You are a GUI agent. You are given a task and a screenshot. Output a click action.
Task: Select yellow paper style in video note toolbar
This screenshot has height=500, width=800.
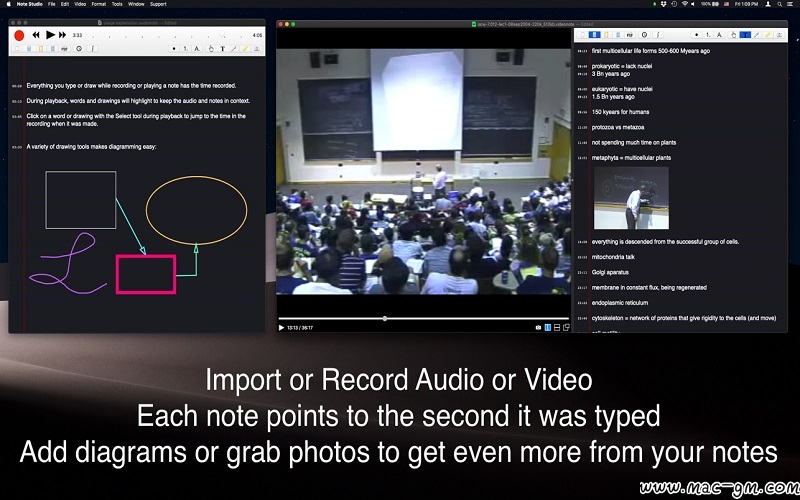(606, 35)
